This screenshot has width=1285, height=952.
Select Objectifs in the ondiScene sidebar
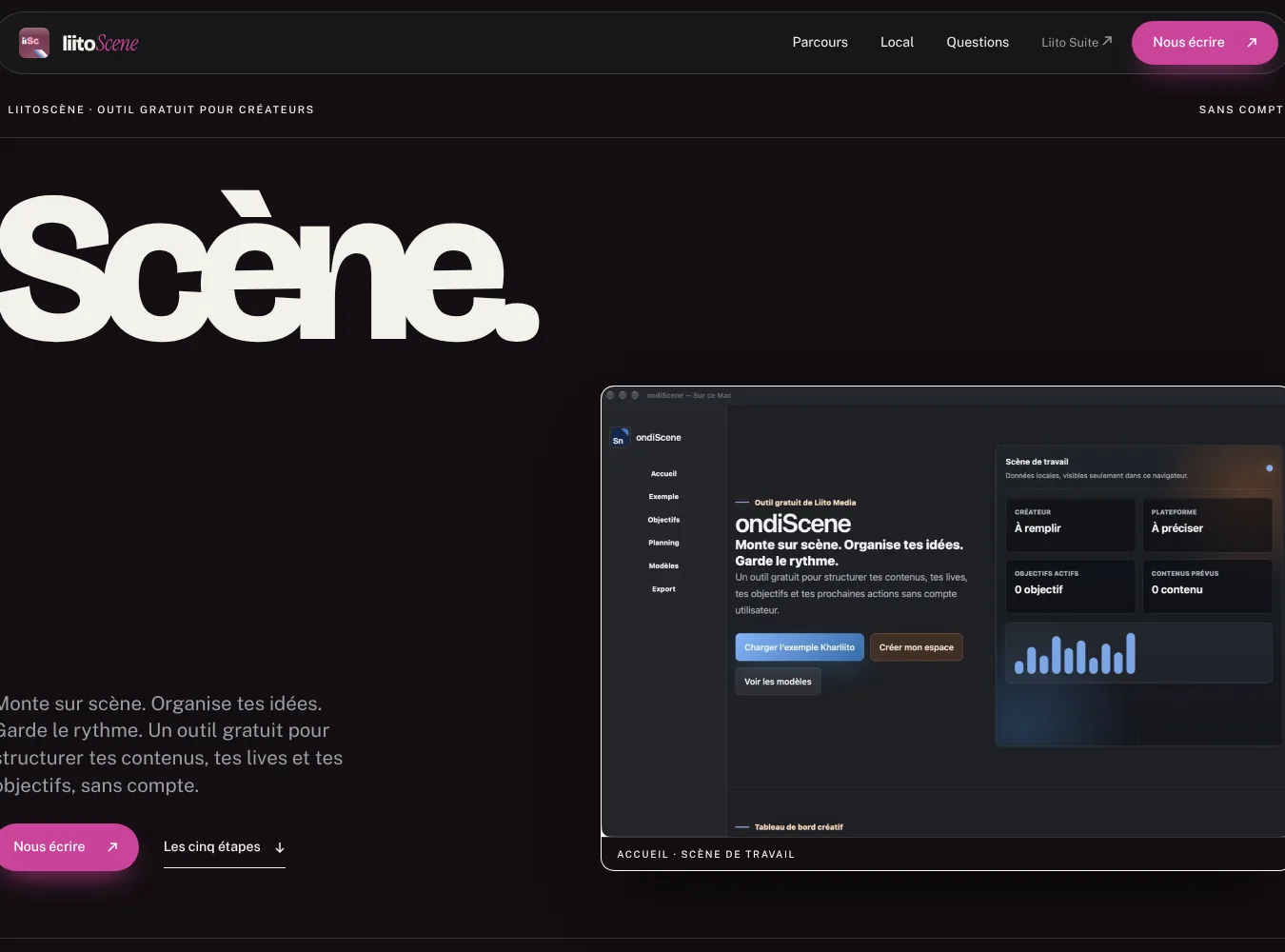coord(663,520)
